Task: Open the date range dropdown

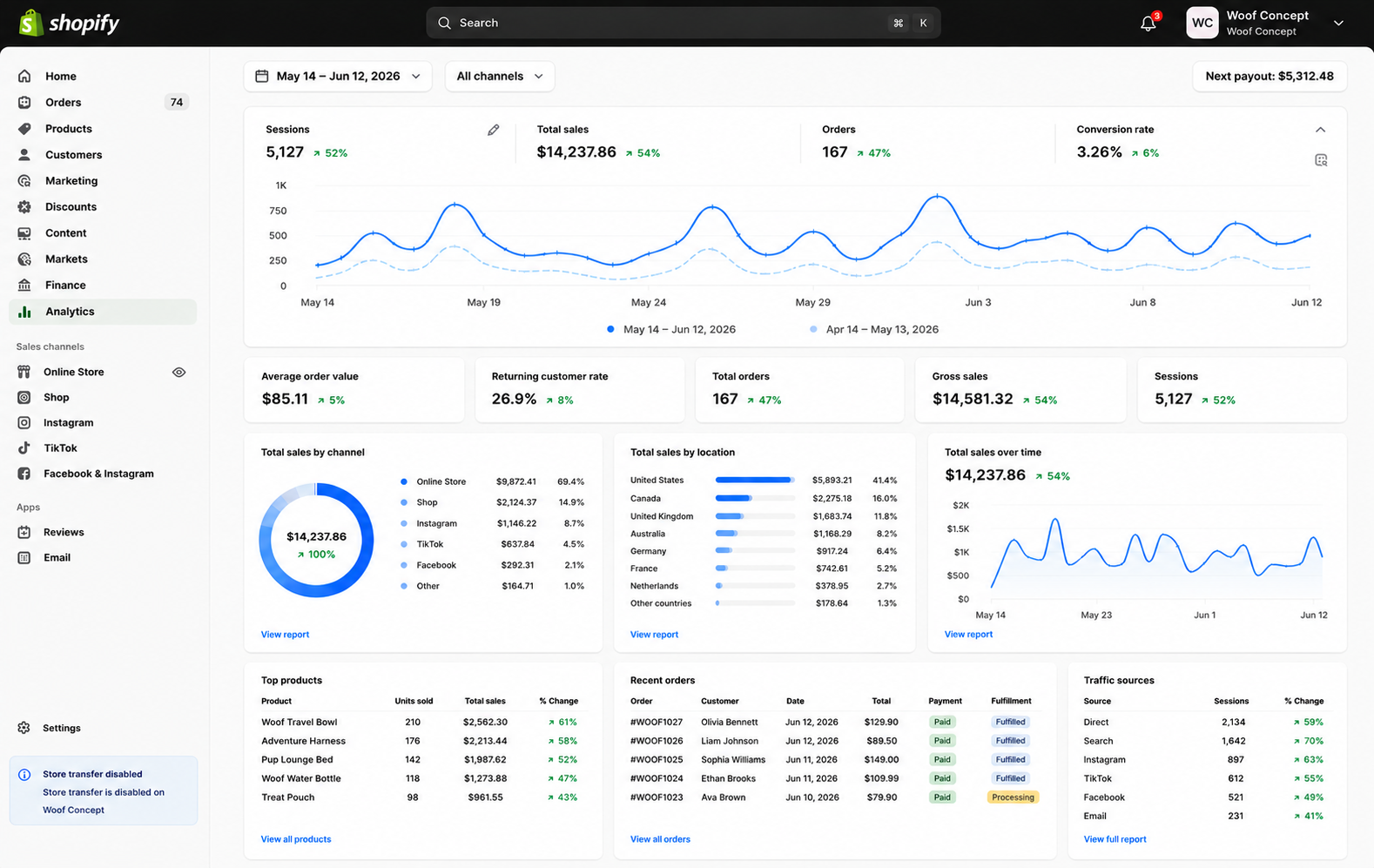Action: 338,77
